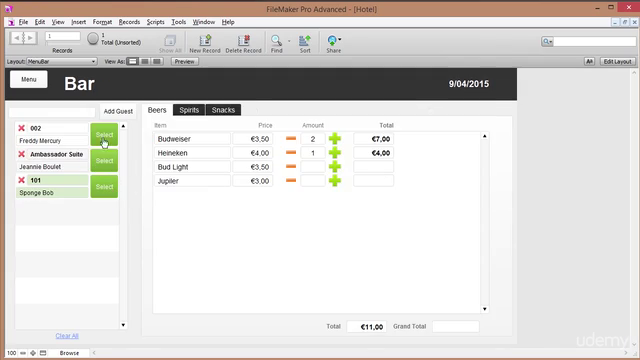Increase Bud Light amount with green plus

pyautogui.click(x=335, y=167)
